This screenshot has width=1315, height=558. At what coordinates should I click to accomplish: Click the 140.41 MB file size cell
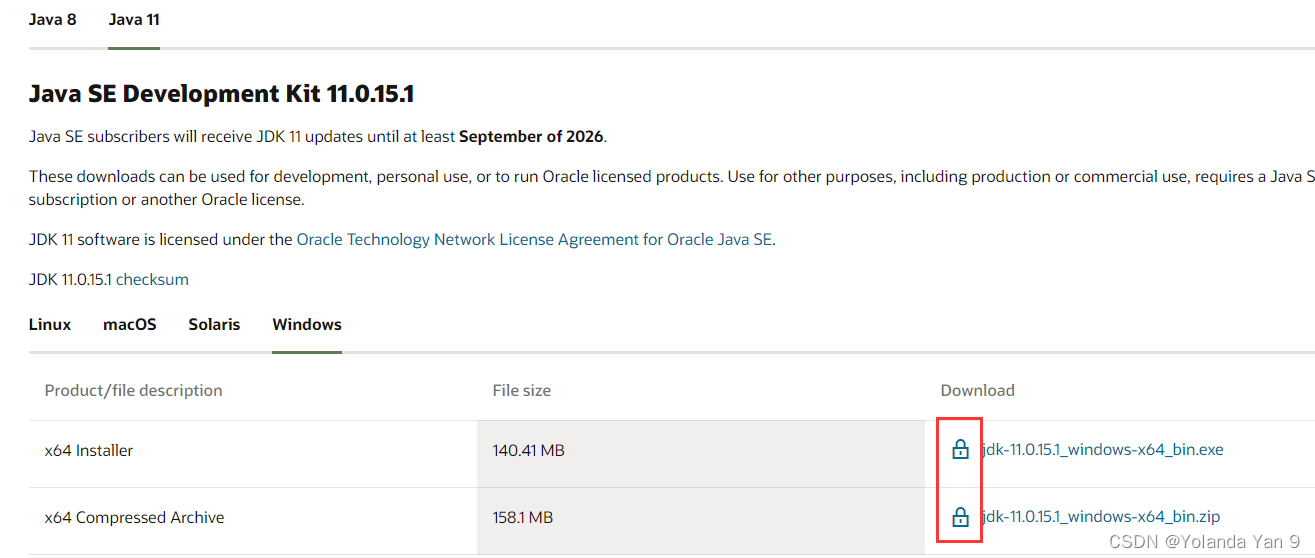(528, 451)
